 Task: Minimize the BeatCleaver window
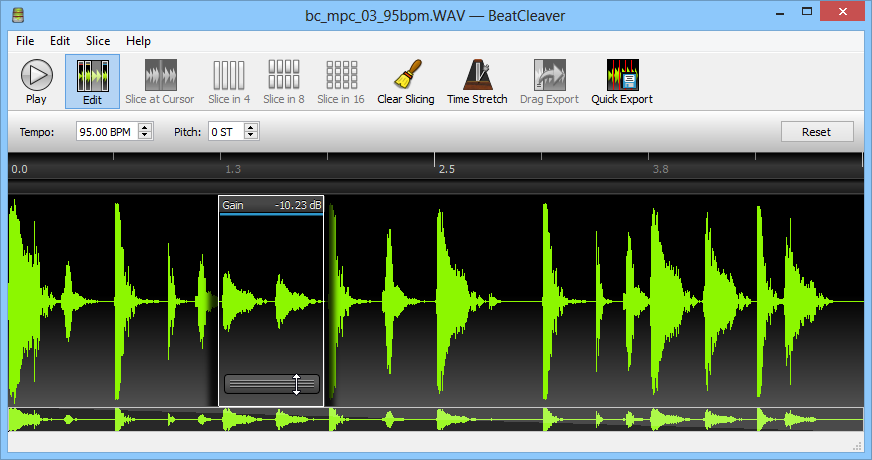click(780, 12)
